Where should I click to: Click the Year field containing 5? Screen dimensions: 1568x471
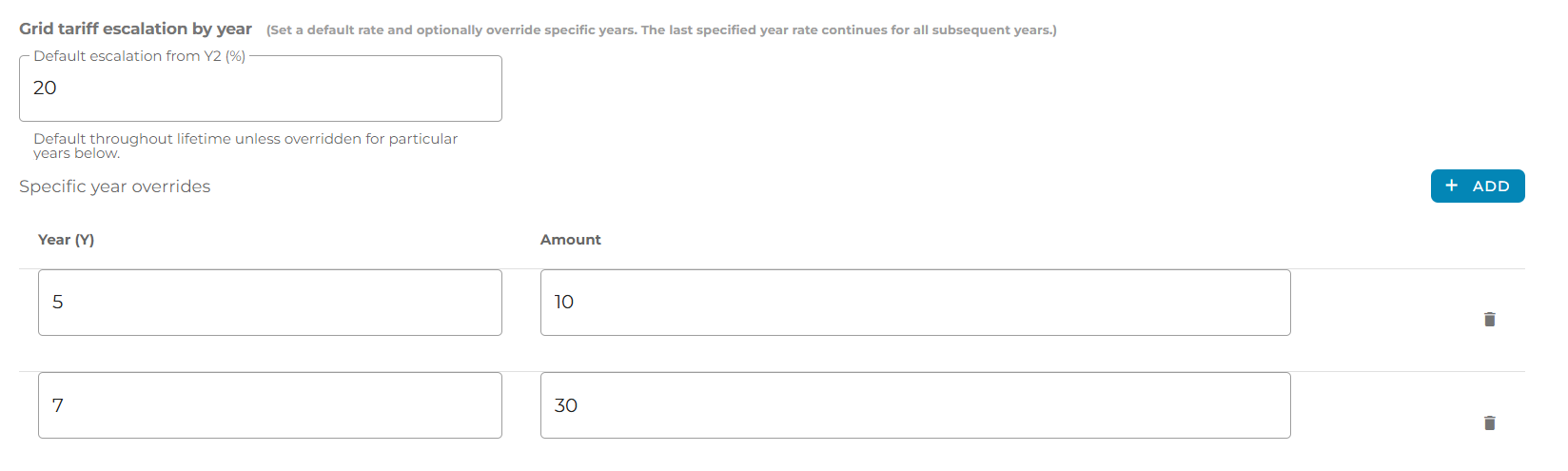[x=269, y=303]
